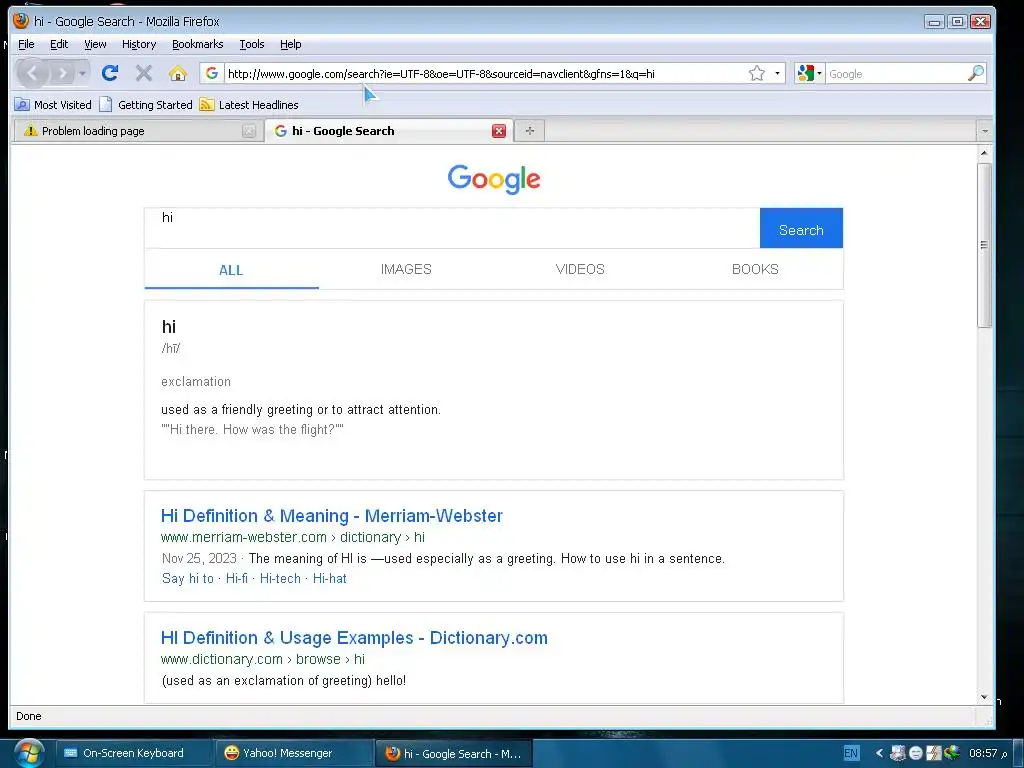Switch to VIDEOS results

pyautogui.click(x=580, y=269)
